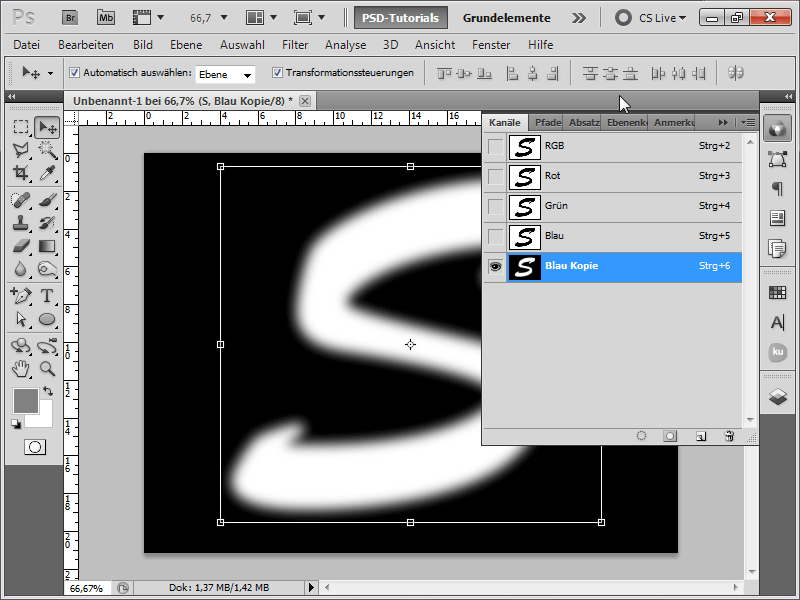Viewport: 800px width, 600px height.
Task: Open the Filter menu
Action: [x=295, y=45]
